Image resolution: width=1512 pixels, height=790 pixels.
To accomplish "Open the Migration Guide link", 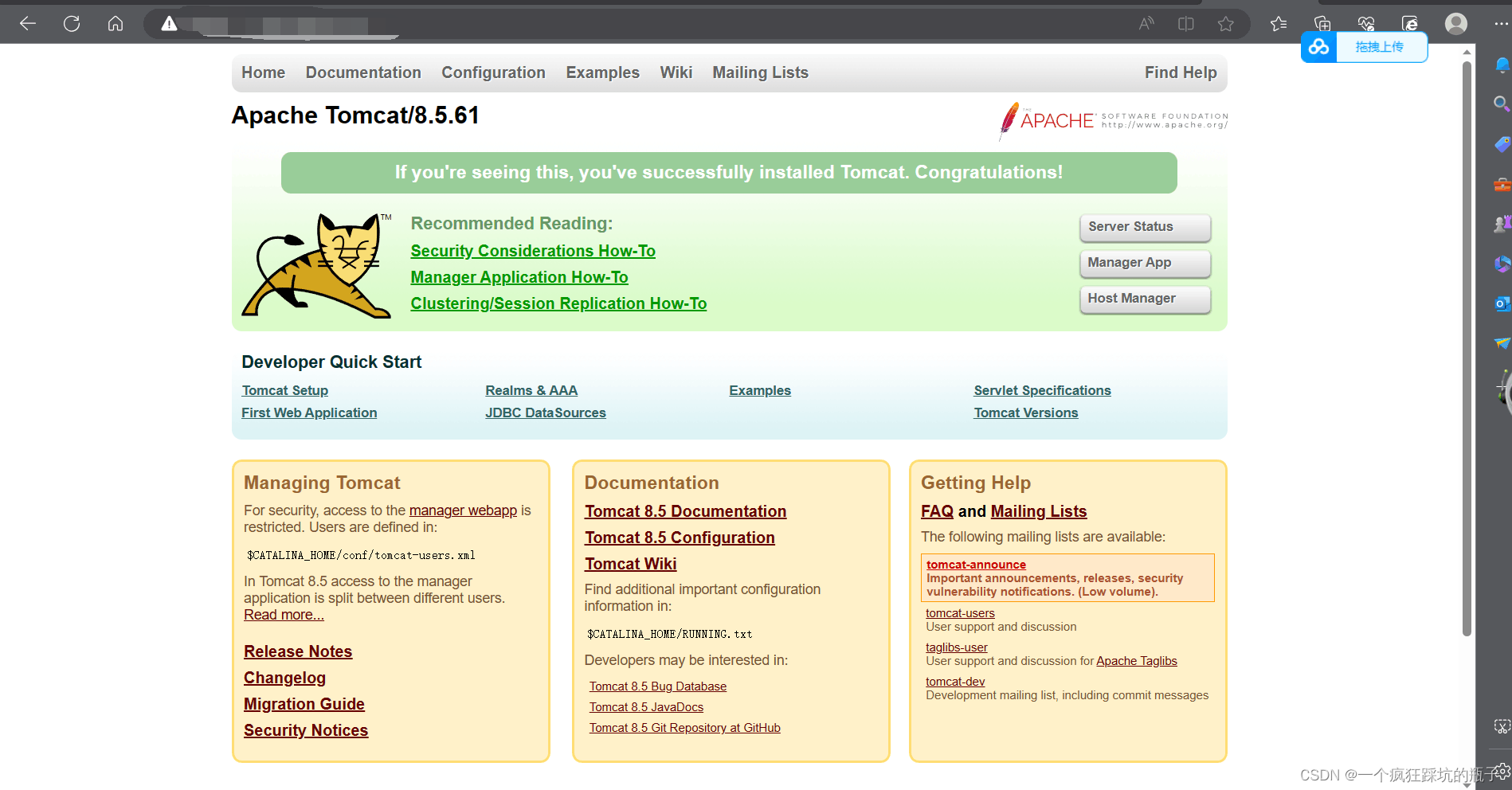I will [304, 704].
